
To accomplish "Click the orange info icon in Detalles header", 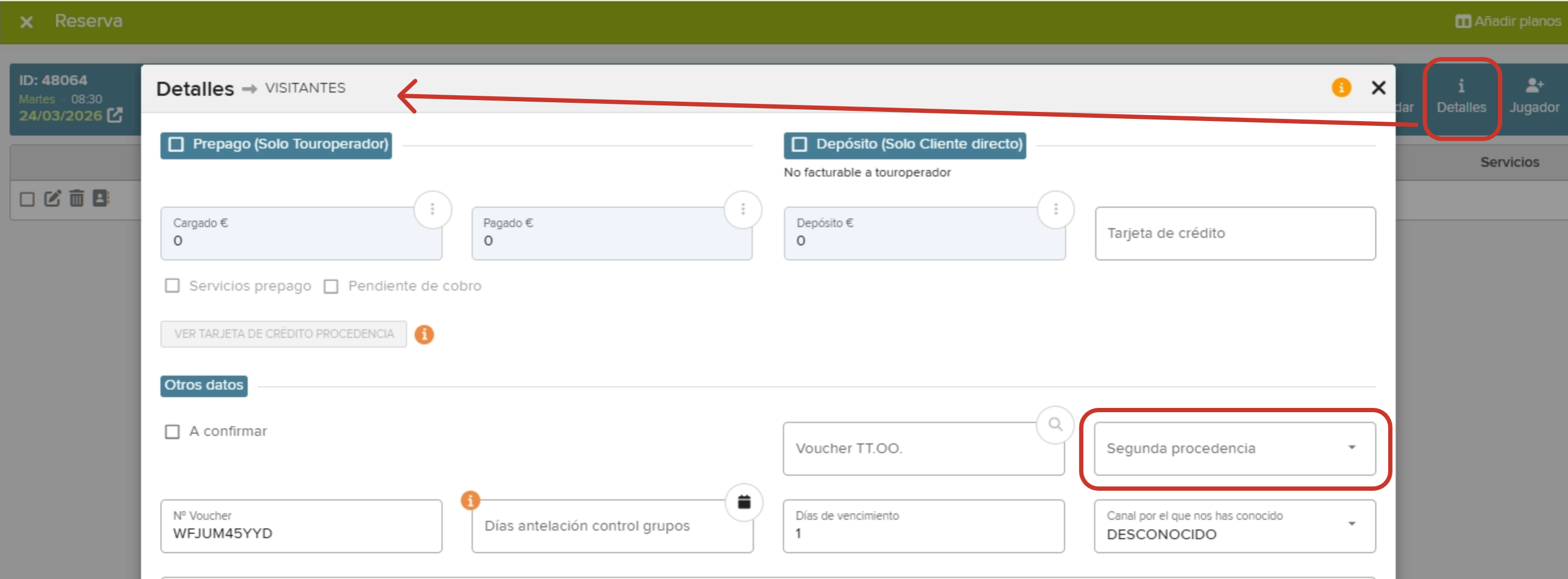I will point(1341,88).
